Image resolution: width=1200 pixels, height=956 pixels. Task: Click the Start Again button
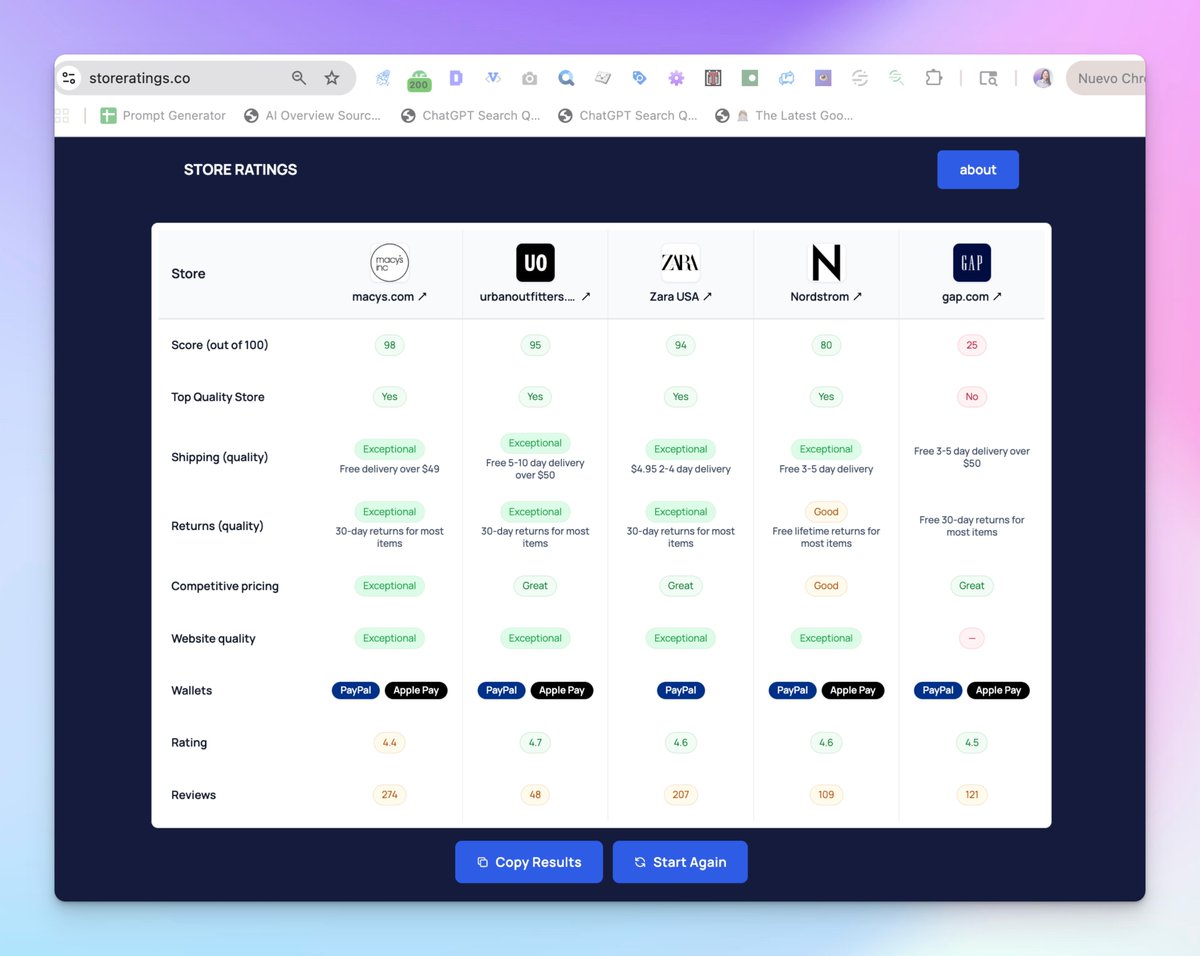tap(680, 862)
